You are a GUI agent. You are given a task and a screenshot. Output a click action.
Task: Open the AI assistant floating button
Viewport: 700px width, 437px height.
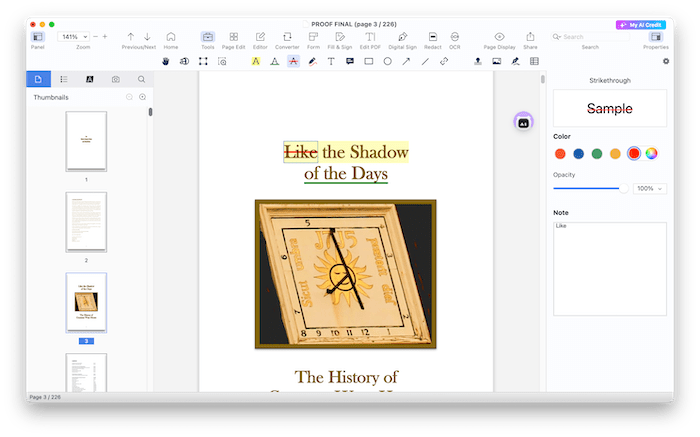click(523, 122)
